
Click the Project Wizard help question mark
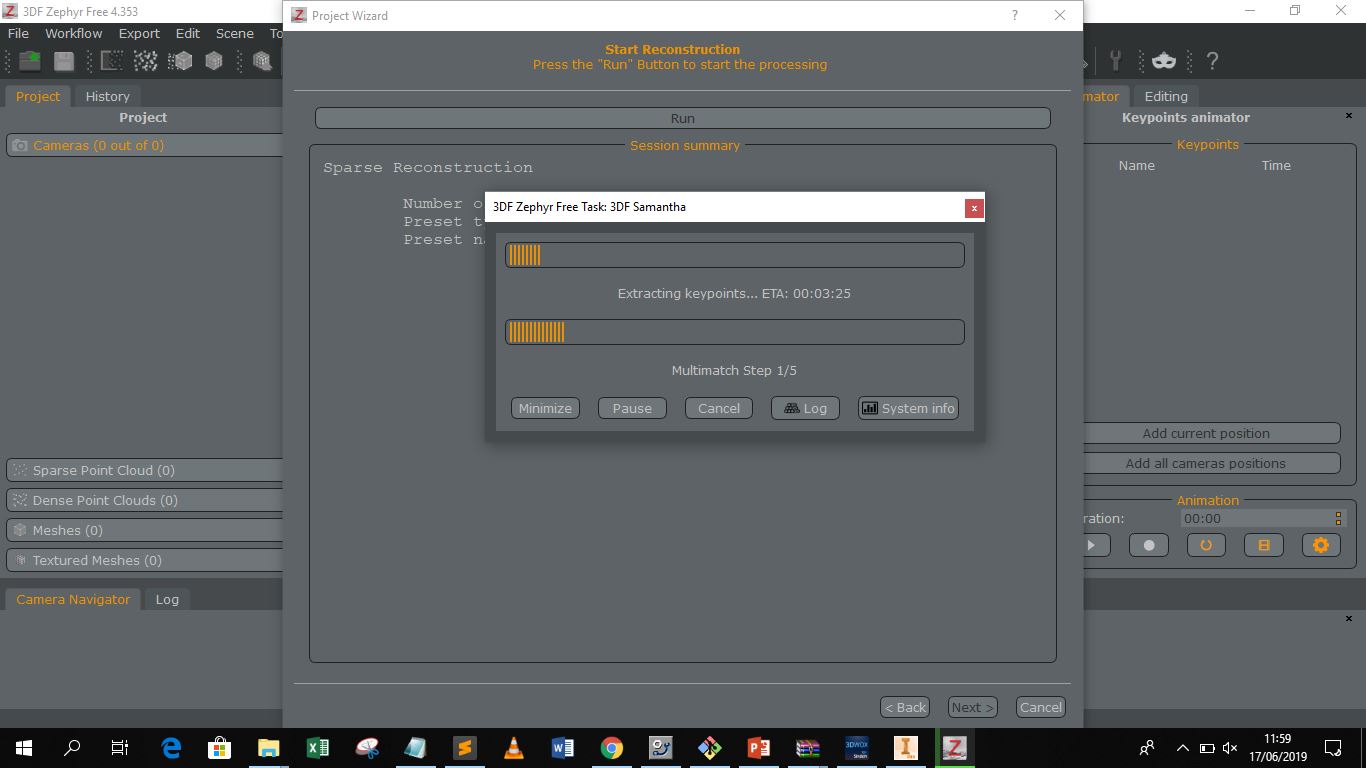tap(1015, 15)
